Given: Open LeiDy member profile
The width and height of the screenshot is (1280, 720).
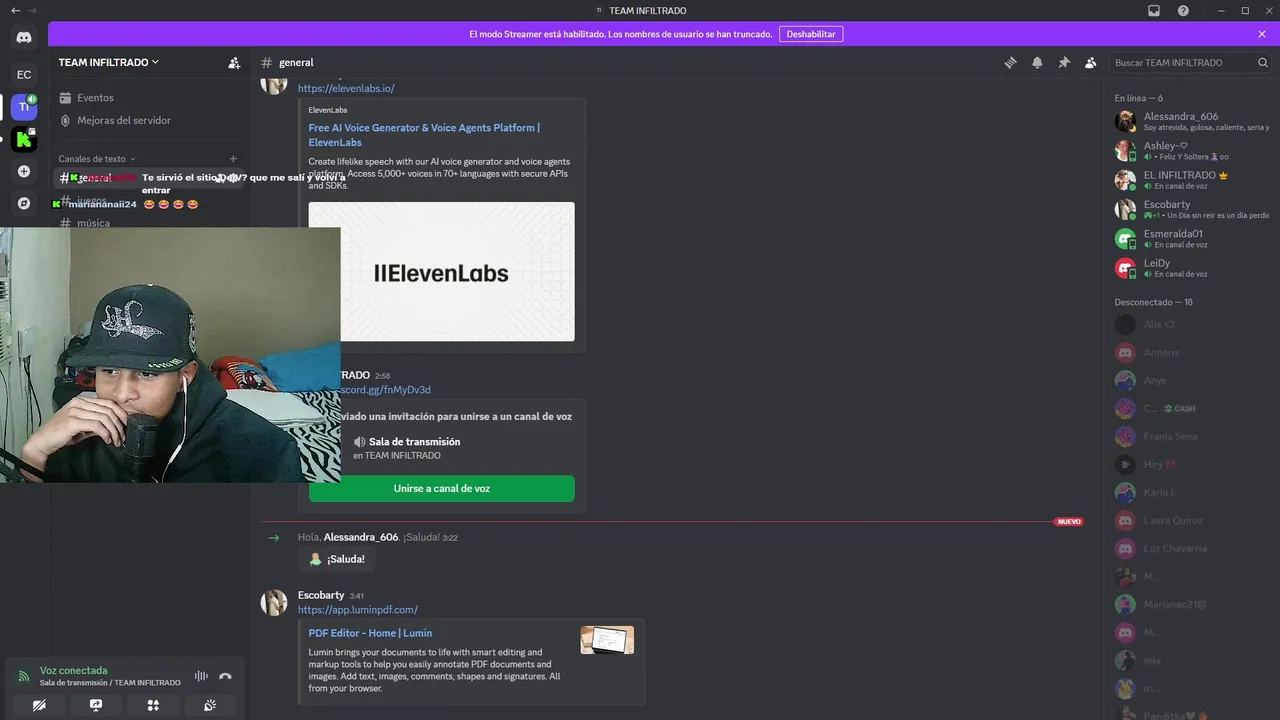Looking at the screenshot, I should pos(1192,267).
